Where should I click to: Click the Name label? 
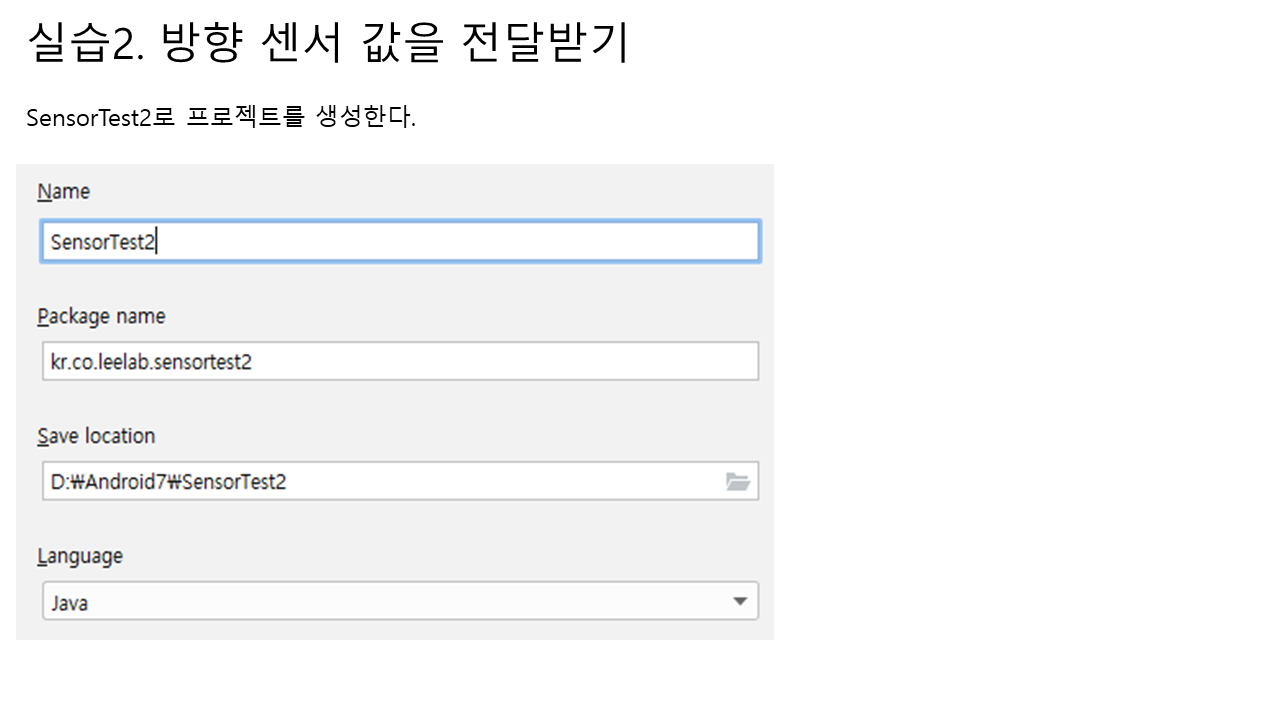pos(64,192)
